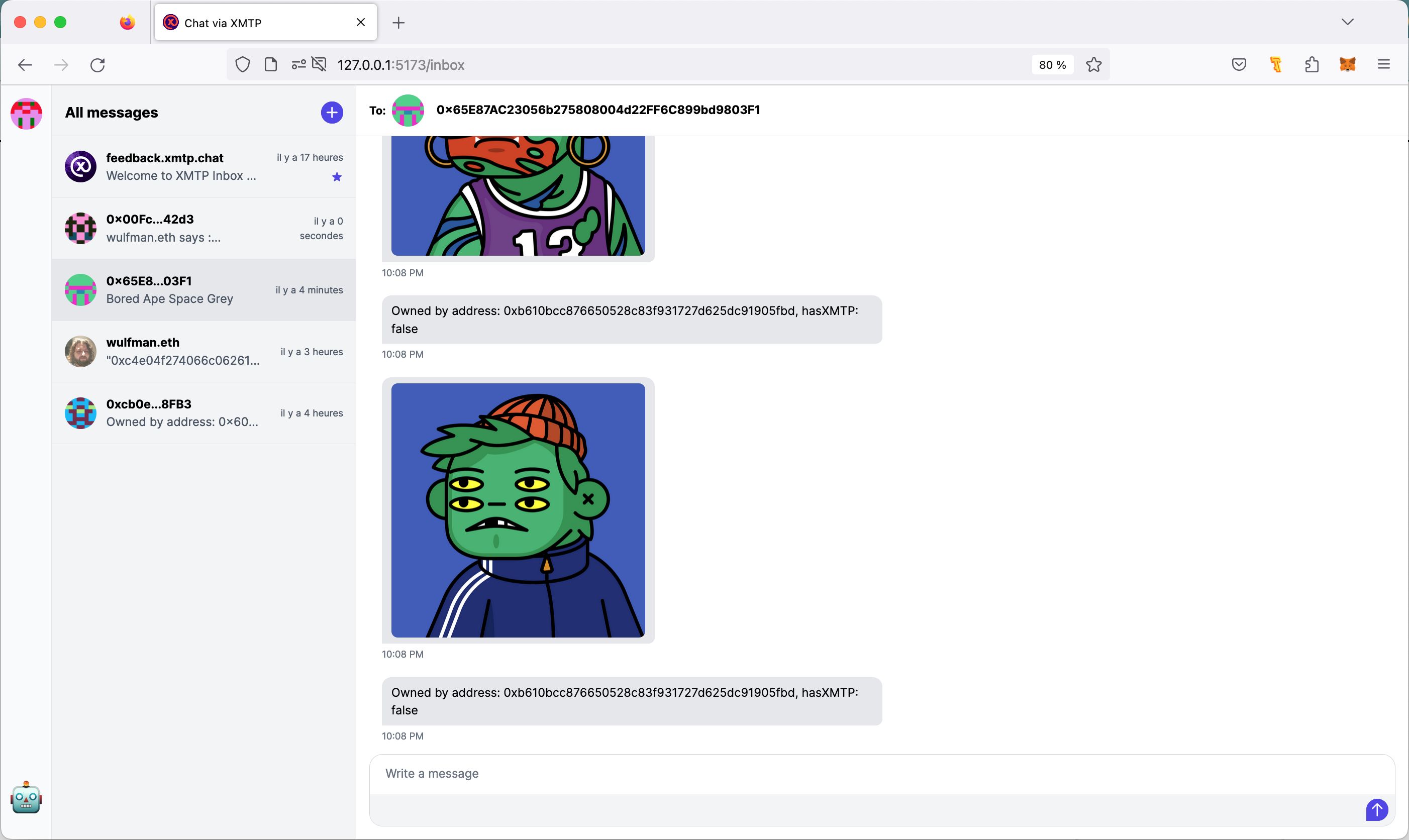Click the green ape with beanie image
Viewport: 1409px width, 840px height.
coord(518,510)
